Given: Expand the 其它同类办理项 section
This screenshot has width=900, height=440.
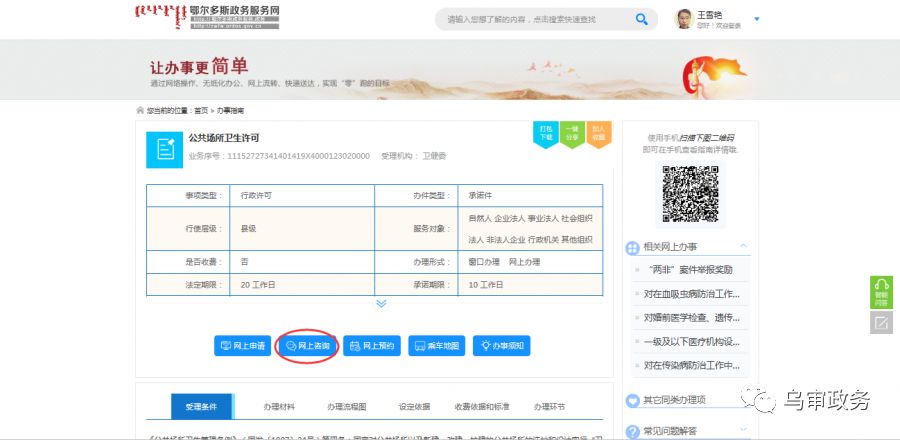Looking at the screenshot, I should [x=743, y=399].
